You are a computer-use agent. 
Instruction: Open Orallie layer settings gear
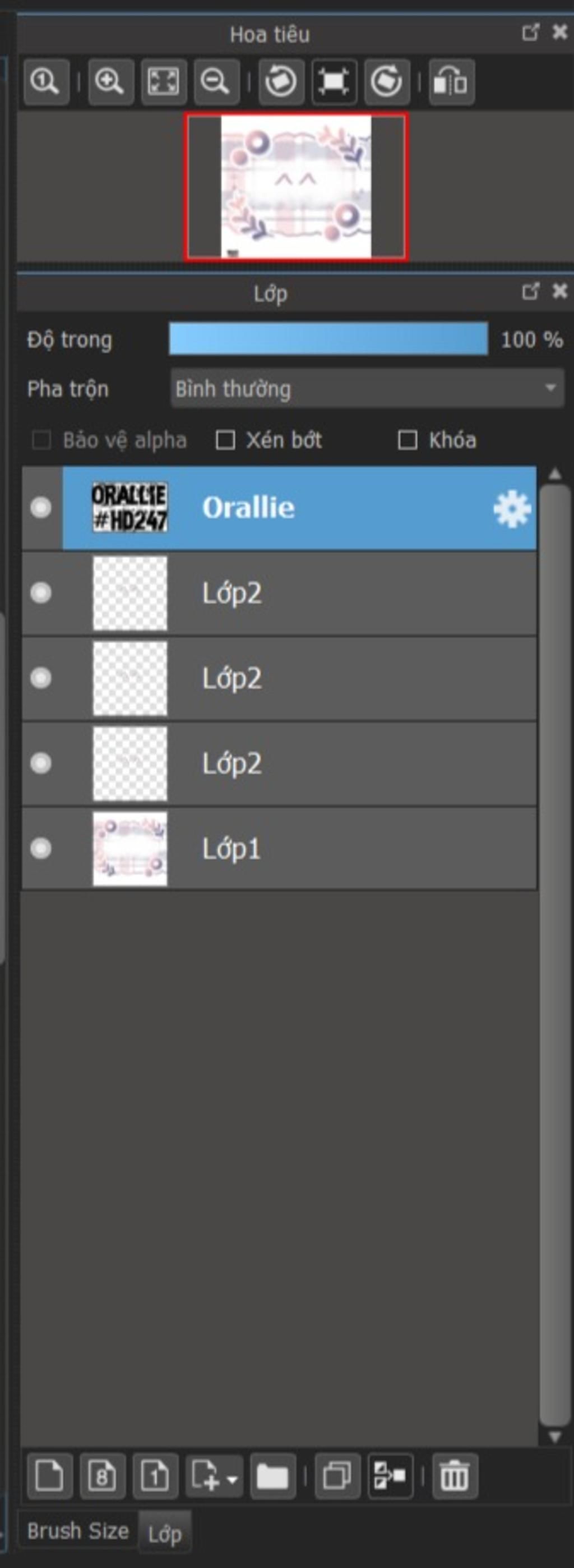point(511,508)
